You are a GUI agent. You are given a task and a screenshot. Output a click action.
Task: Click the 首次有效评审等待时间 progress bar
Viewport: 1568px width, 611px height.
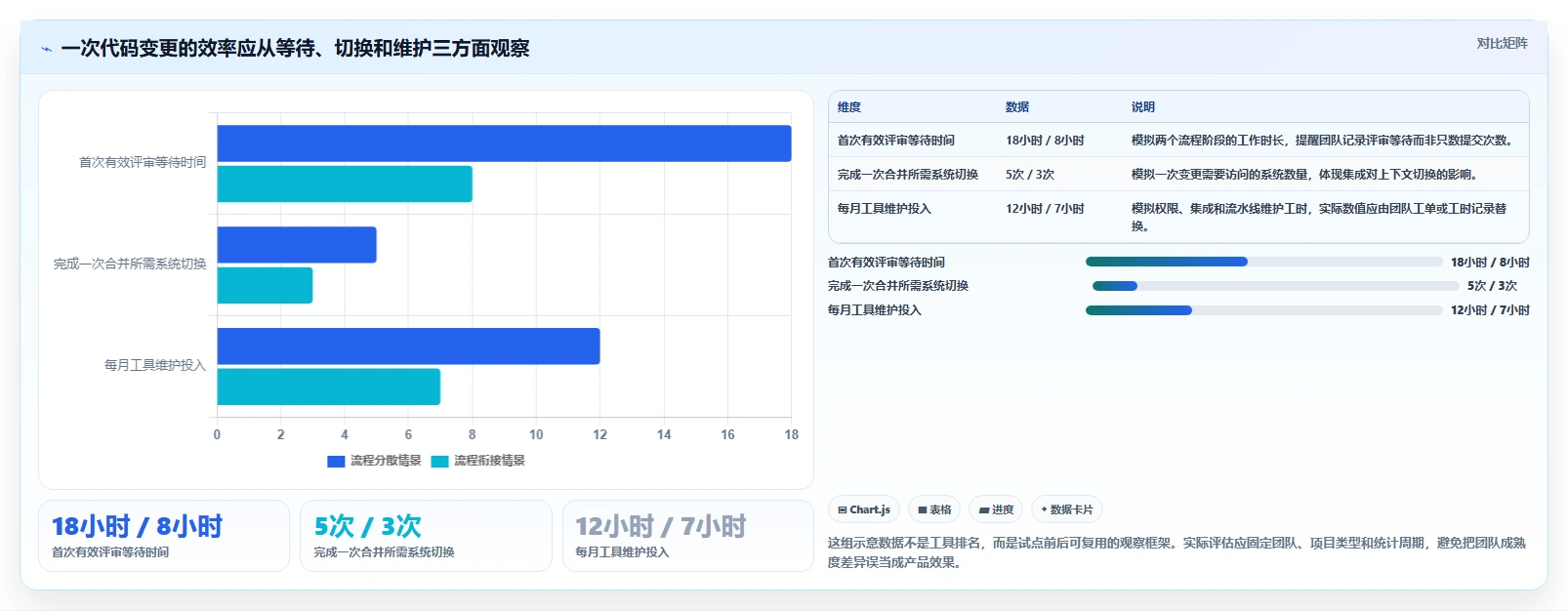click(1264, 262)
